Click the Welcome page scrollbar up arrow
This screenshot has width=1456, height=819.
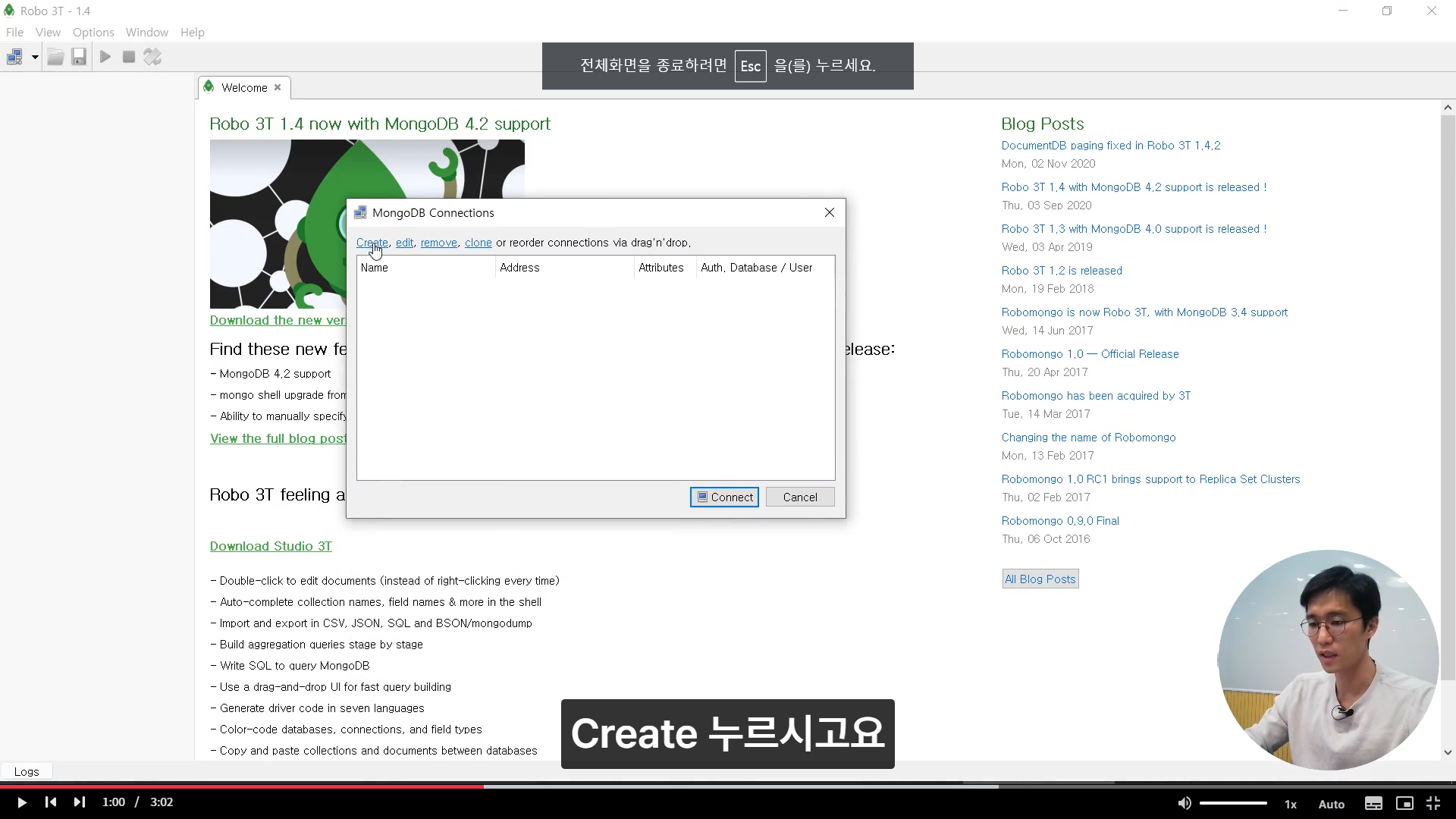click(1448, 108)
